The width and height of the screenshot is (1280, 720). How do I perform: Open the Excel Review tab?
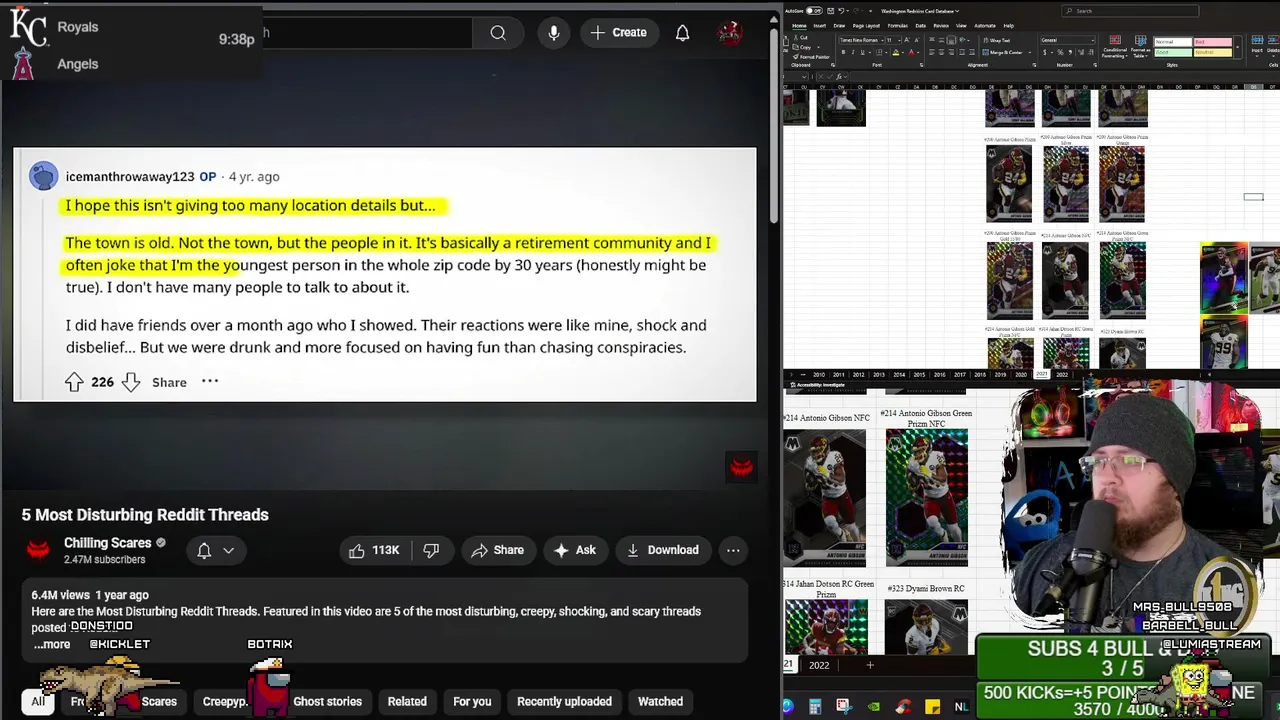click(941, 26)
